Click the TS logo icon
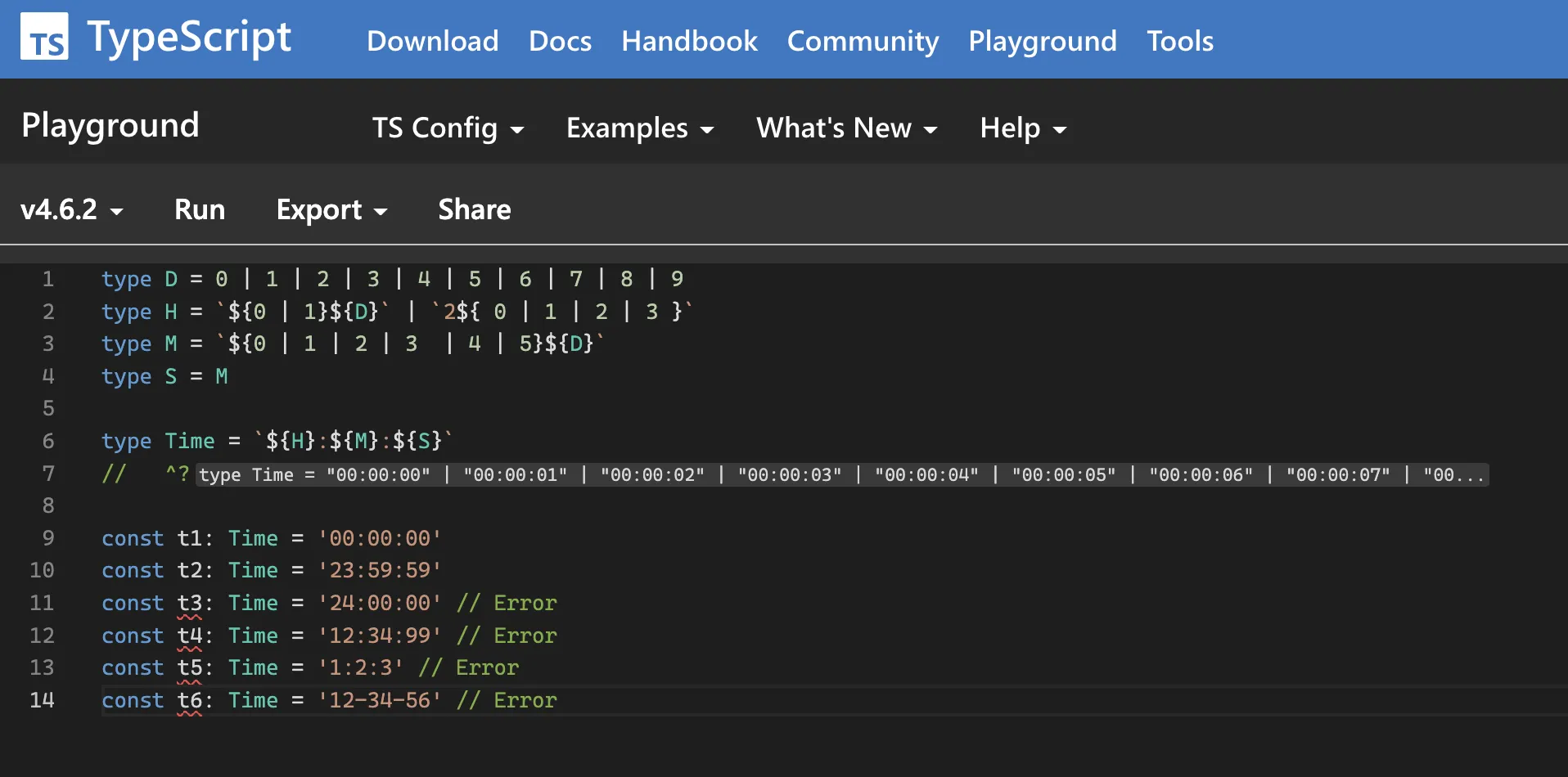Image resolution: width=1568 pixels, height=777 pixels. [44, 37]
